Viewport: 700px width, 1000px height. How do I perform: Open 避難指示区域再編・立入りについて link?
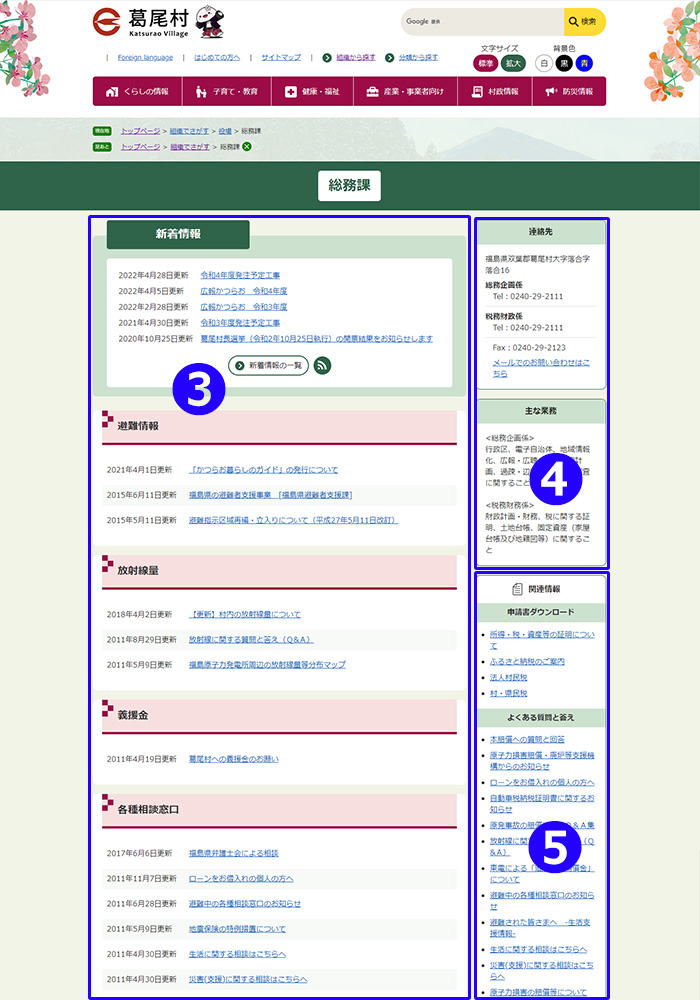293,520
